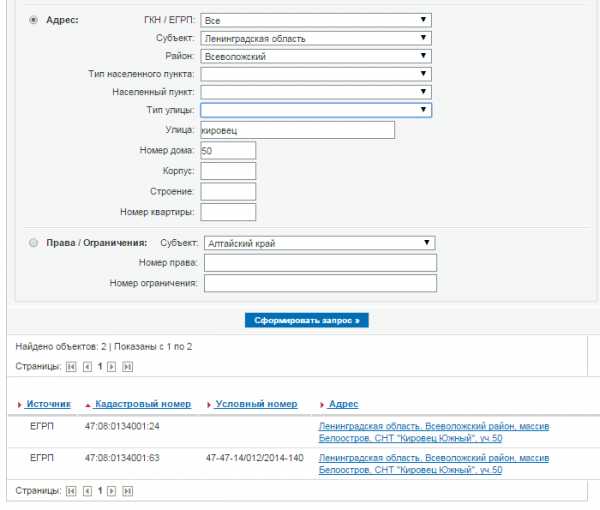Viewport: 600px width, 510px height.
Task: Click the Строение input field
Action: click(x=228, y=191)
